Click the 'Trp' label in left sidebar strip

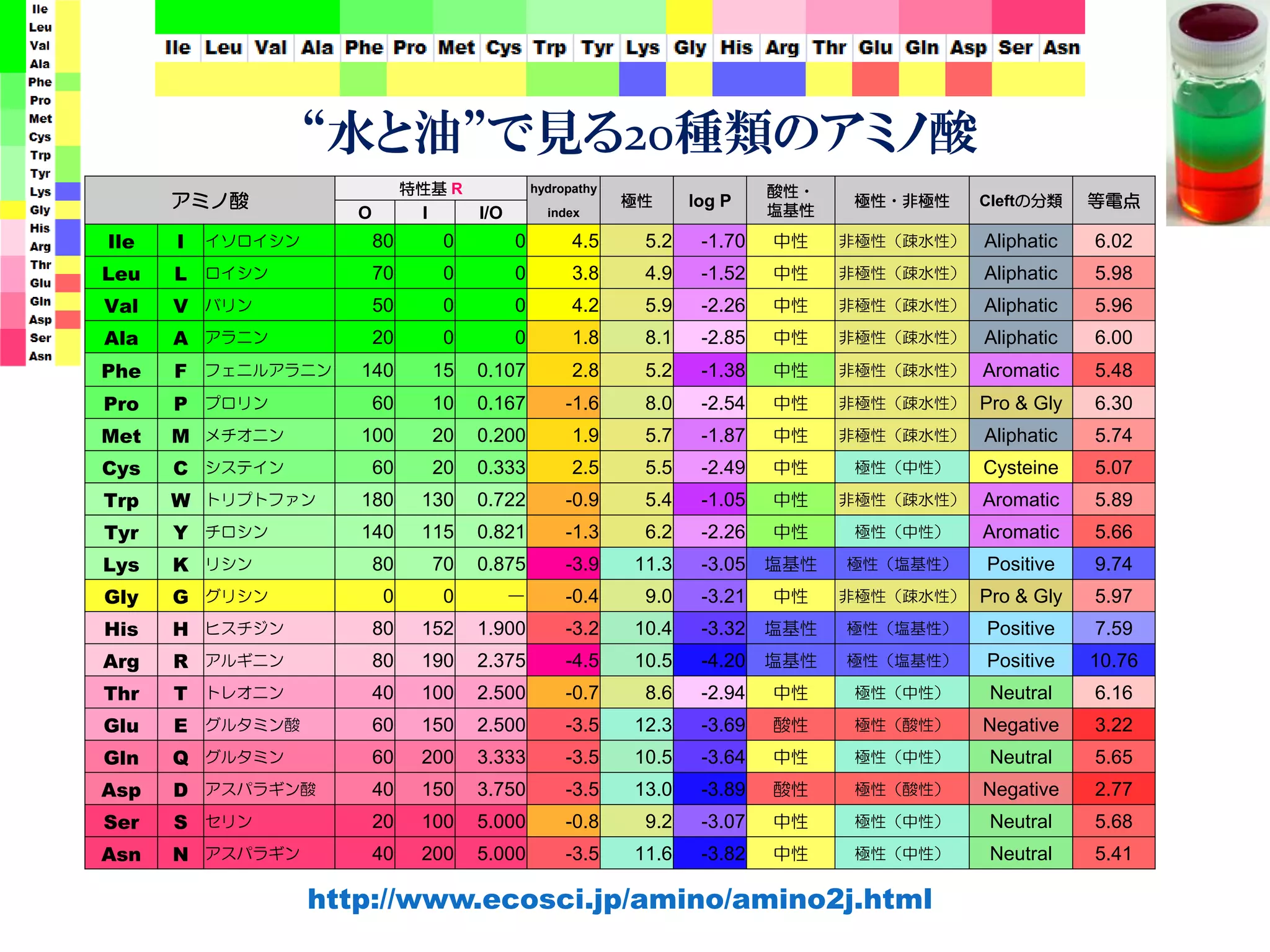[40, 155]
